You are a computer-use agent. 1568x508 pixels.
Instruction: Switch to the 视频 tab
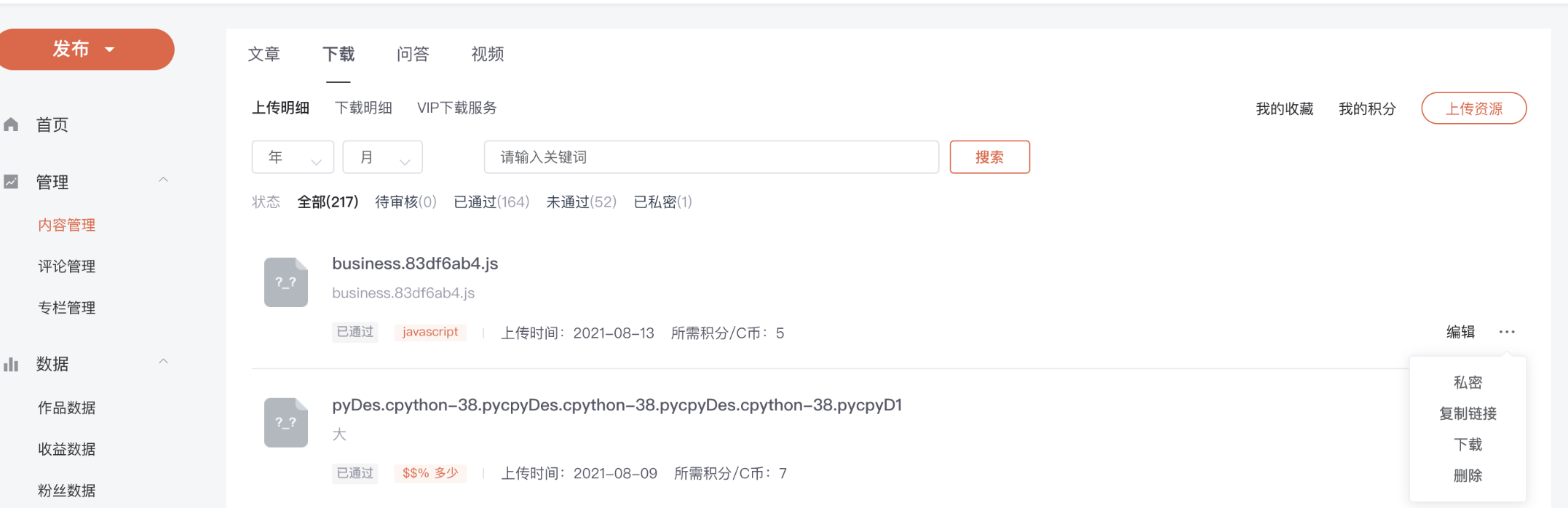(x=487, y=55)
